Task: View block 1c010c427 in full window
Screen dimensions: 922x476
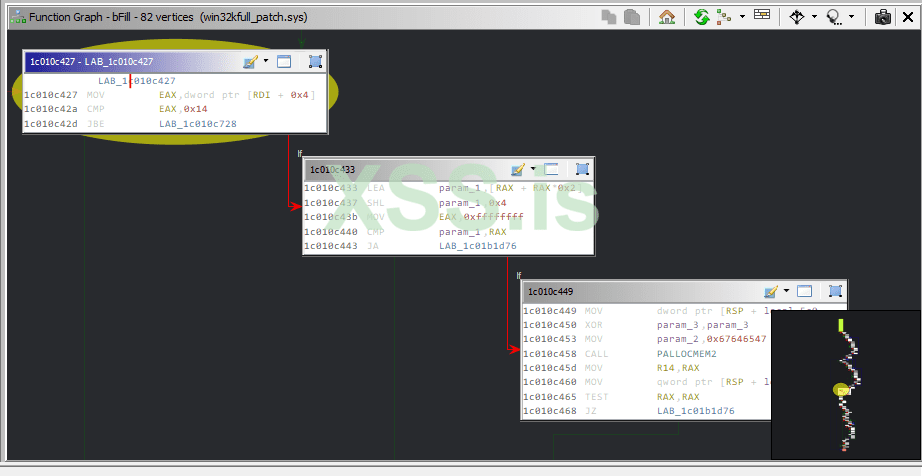Action: [284, 61]
